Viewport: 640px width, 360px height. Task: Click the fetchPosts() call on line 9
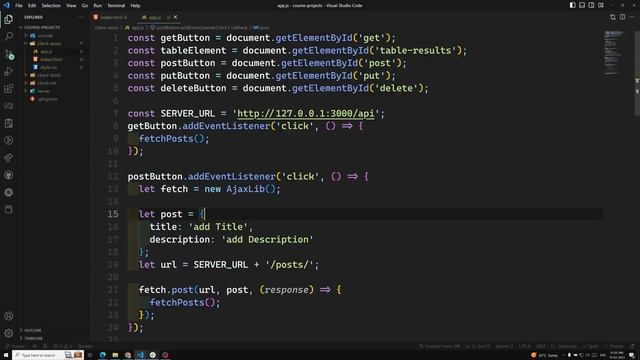(x=173, y=139)
